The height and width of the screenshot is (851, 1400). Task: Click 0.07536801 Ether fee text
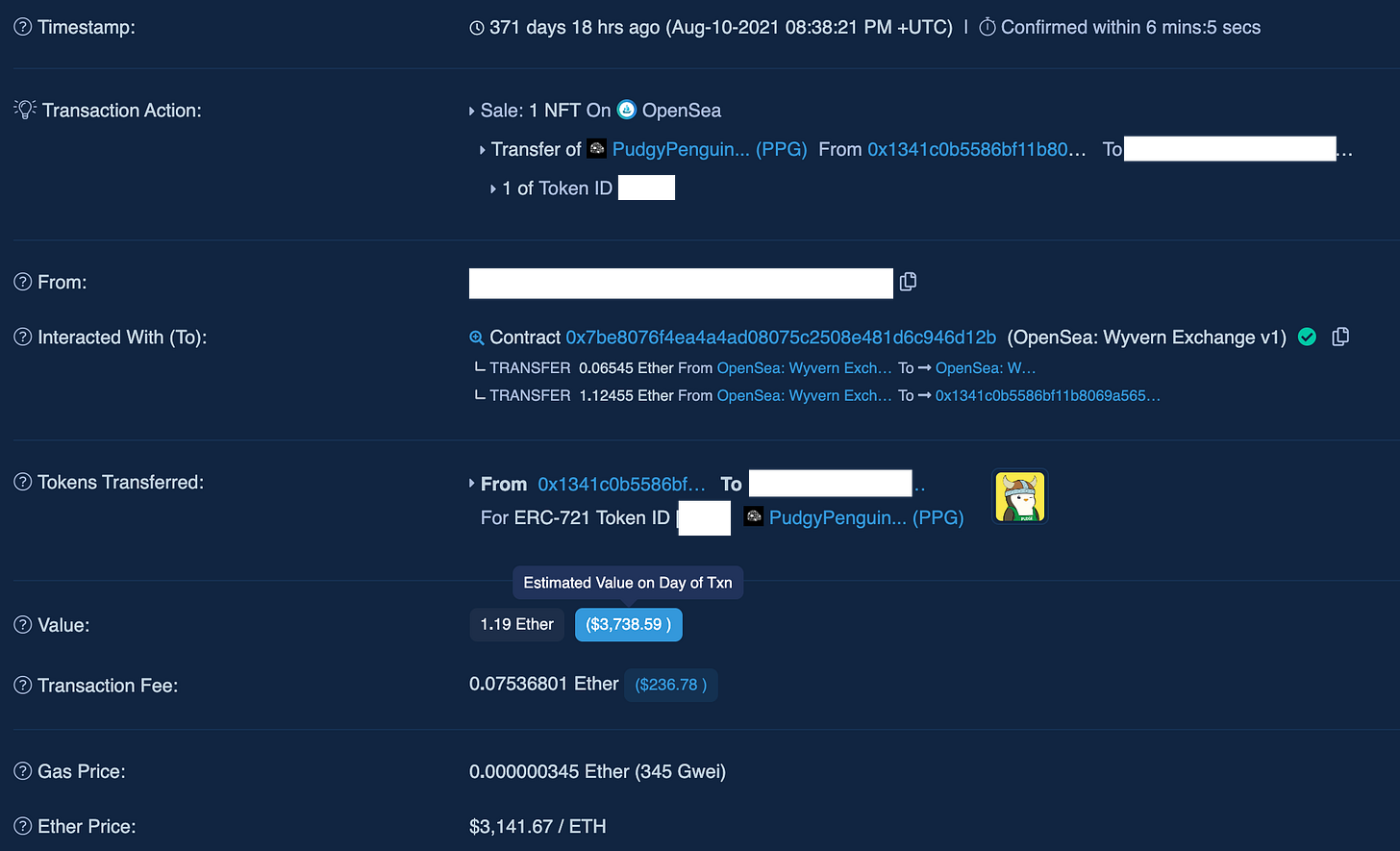[544, 684]
